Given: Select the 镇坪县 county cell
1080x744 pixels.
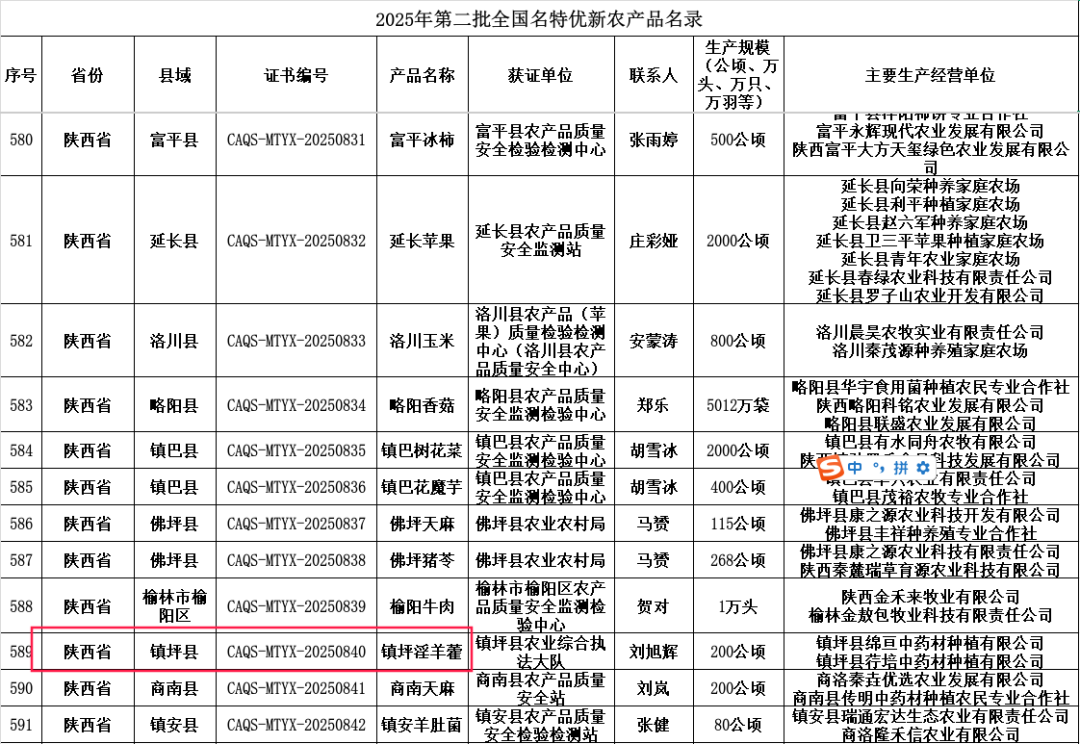Looking at the screenshot, I should (x=175, y=652).
